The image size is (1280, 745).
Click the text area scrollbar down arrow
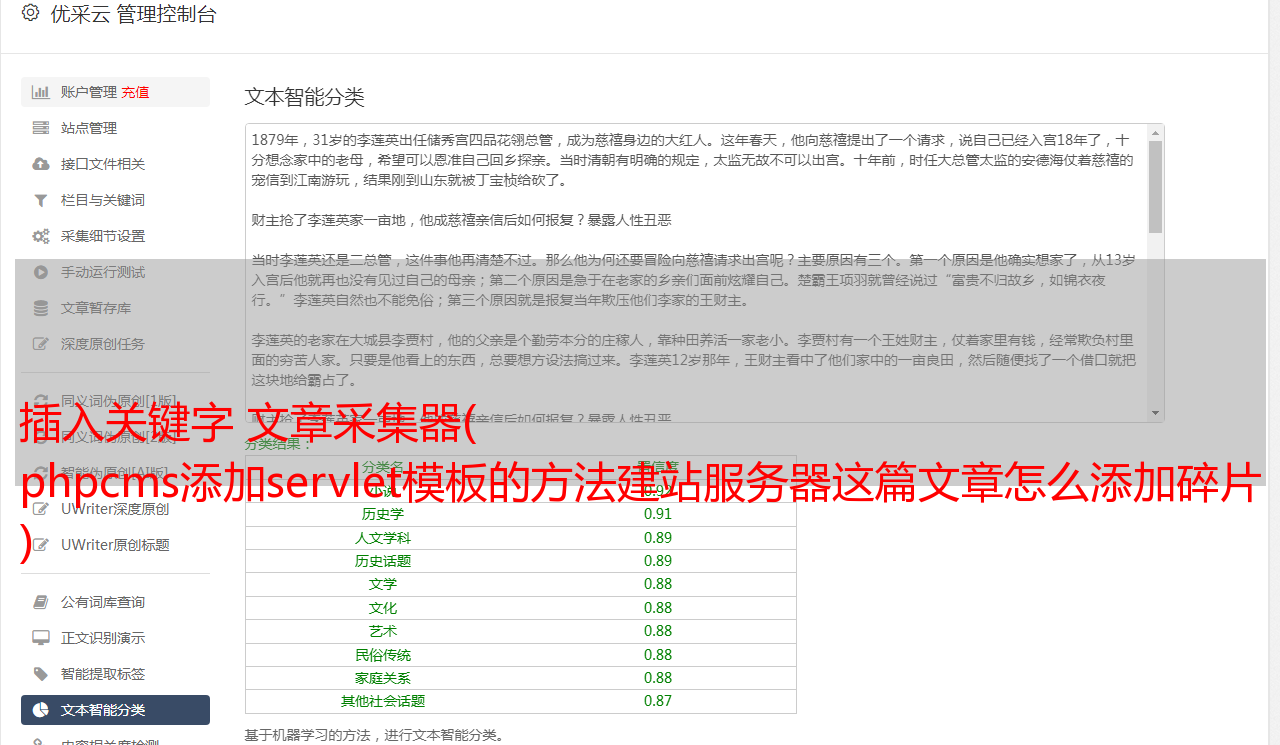click(x=1156, y=413)
